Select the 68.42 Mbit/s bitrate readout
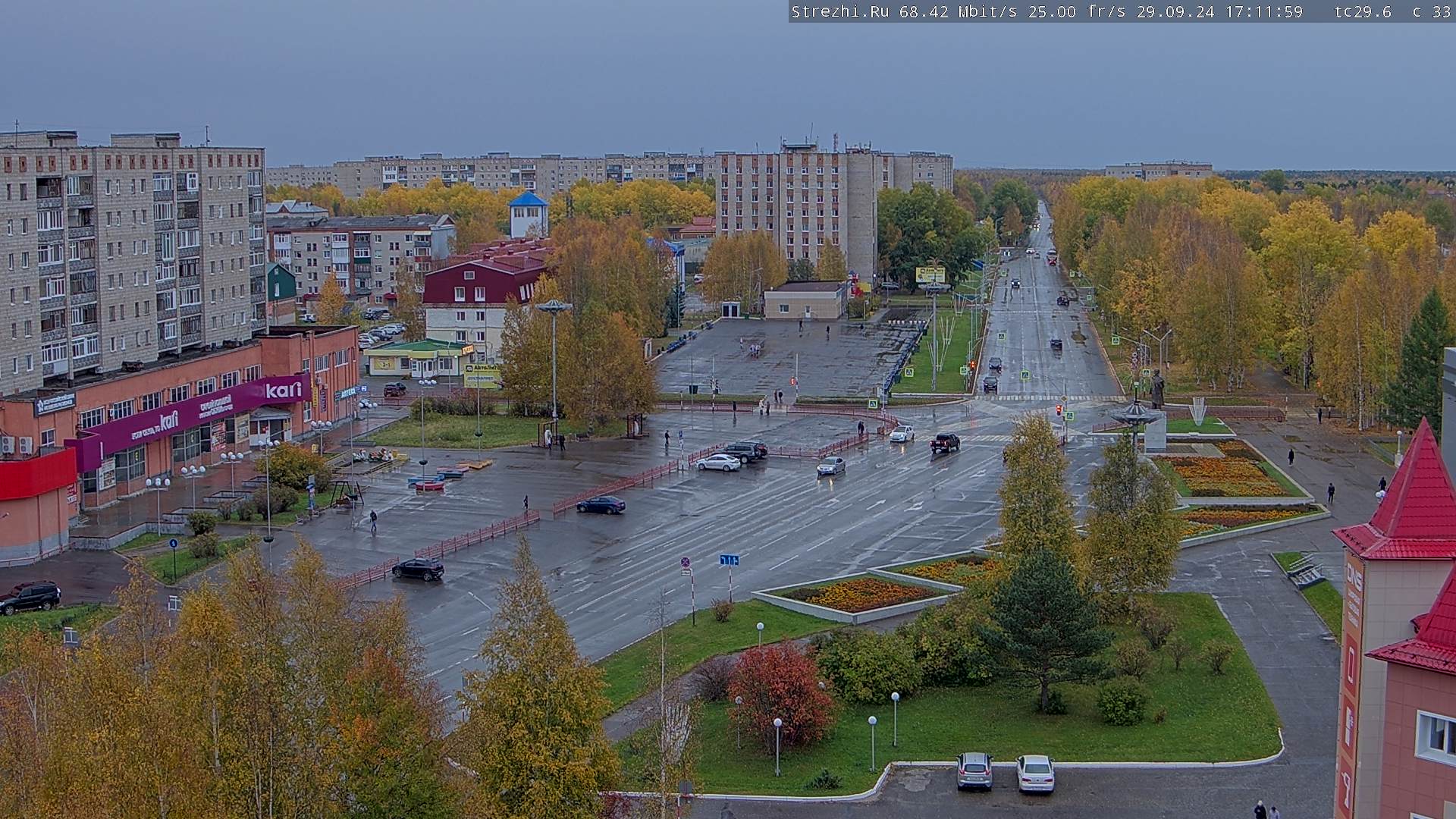 click(x=960, y=11)
